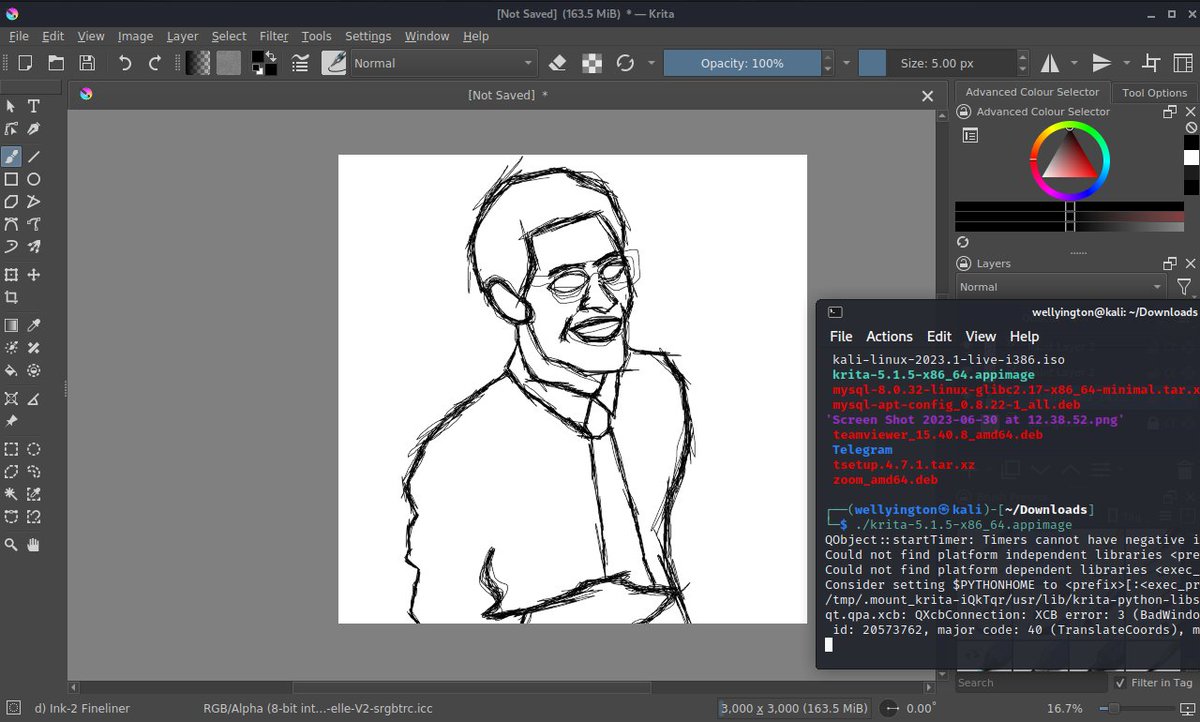Click the brush Search field
Image resolution: width=1200 pixels, height=722 pixels.
tap(1030, 683)
